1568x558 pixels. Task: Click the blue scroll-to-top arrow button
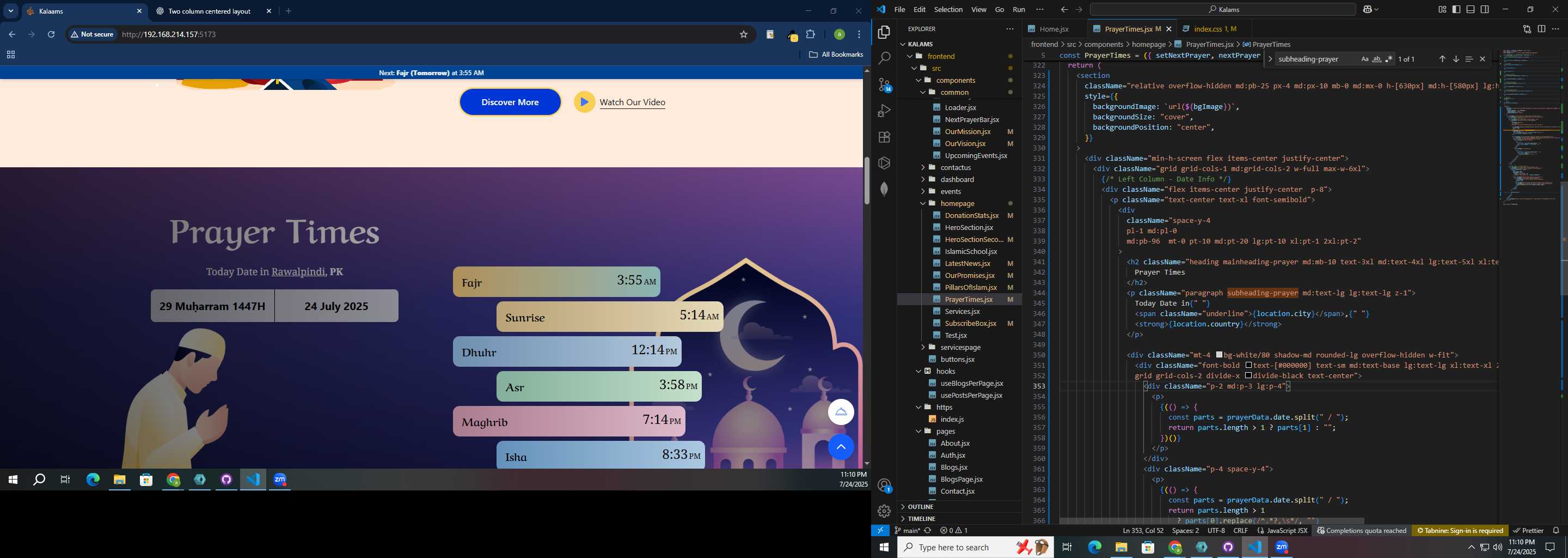[841, 447]
